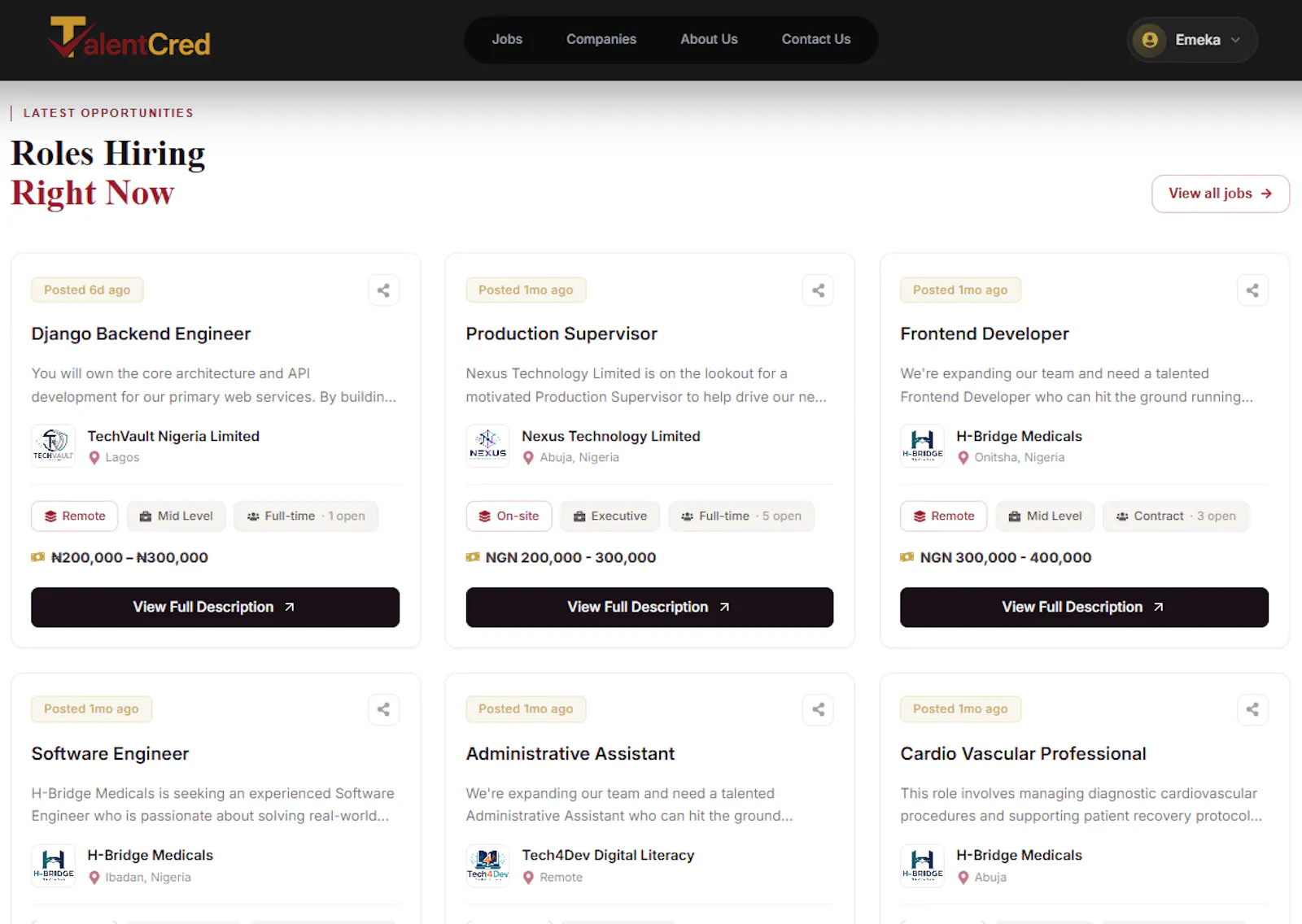Click Posted 1mo ago on Production Supervisor
The image size is (1302, 924).
click(x=526, y=290)
